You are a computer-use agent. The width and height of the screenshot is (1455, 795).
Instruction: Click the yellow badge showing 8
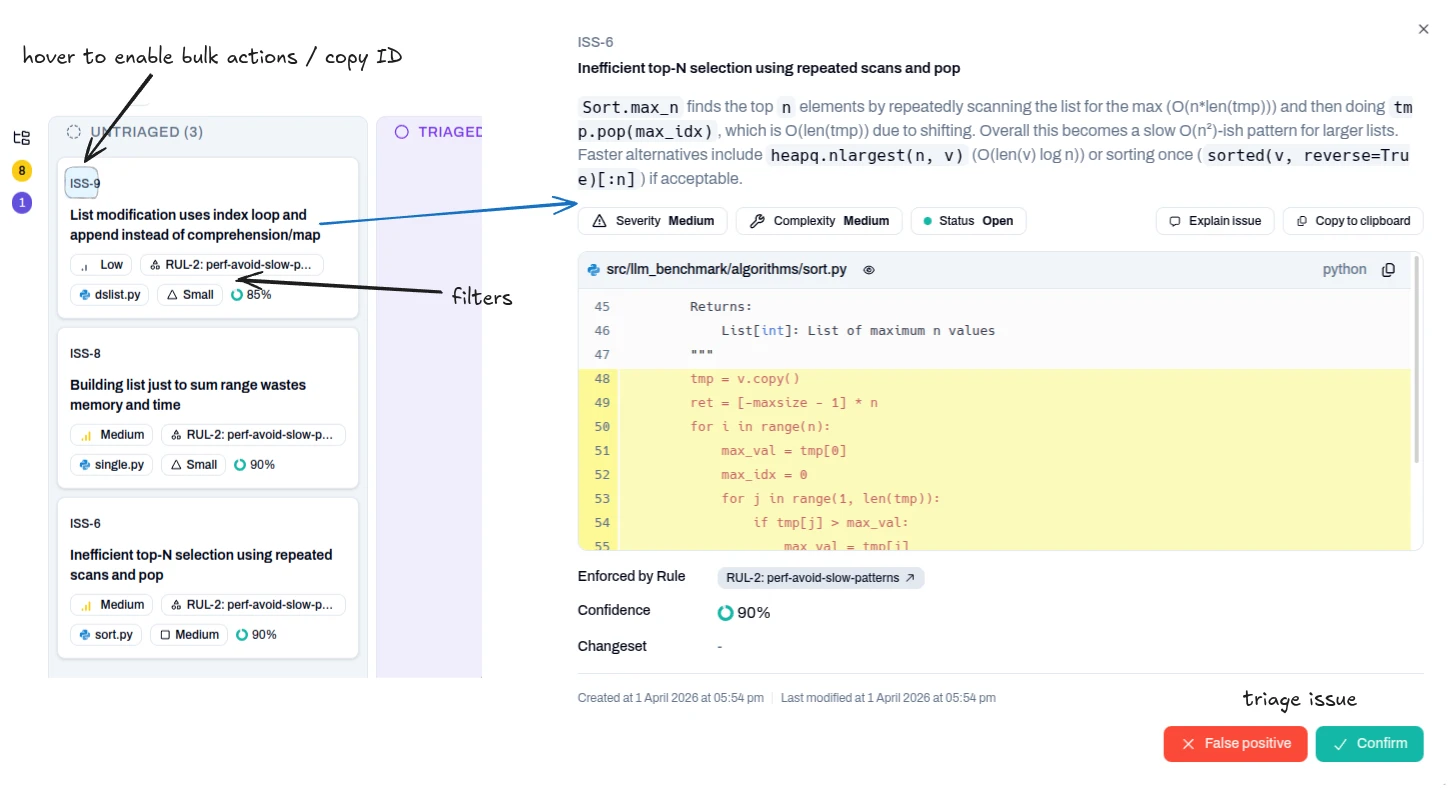[x=22, y=171]
